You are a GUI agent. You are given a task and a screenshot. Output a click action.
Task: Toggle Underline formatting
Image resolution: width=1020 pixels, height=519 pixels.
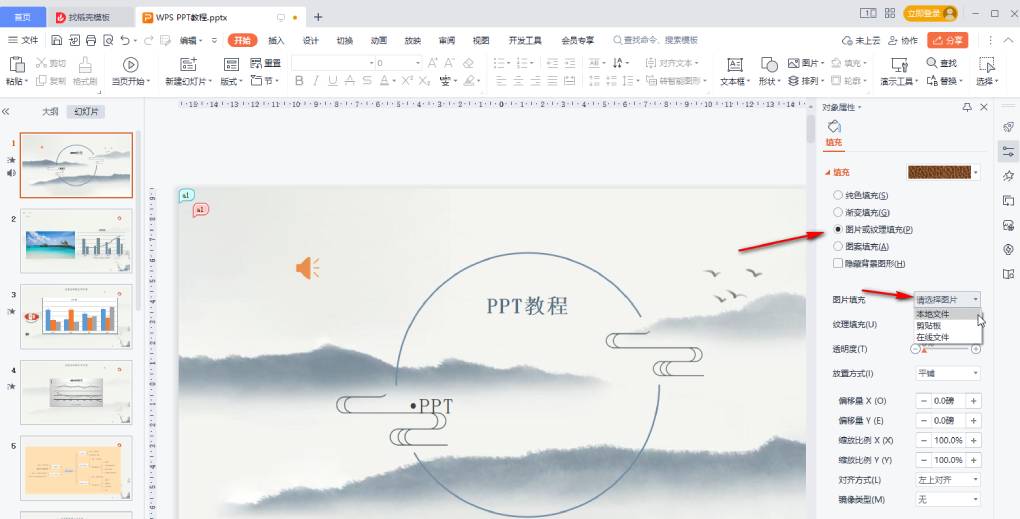[333, 81]
